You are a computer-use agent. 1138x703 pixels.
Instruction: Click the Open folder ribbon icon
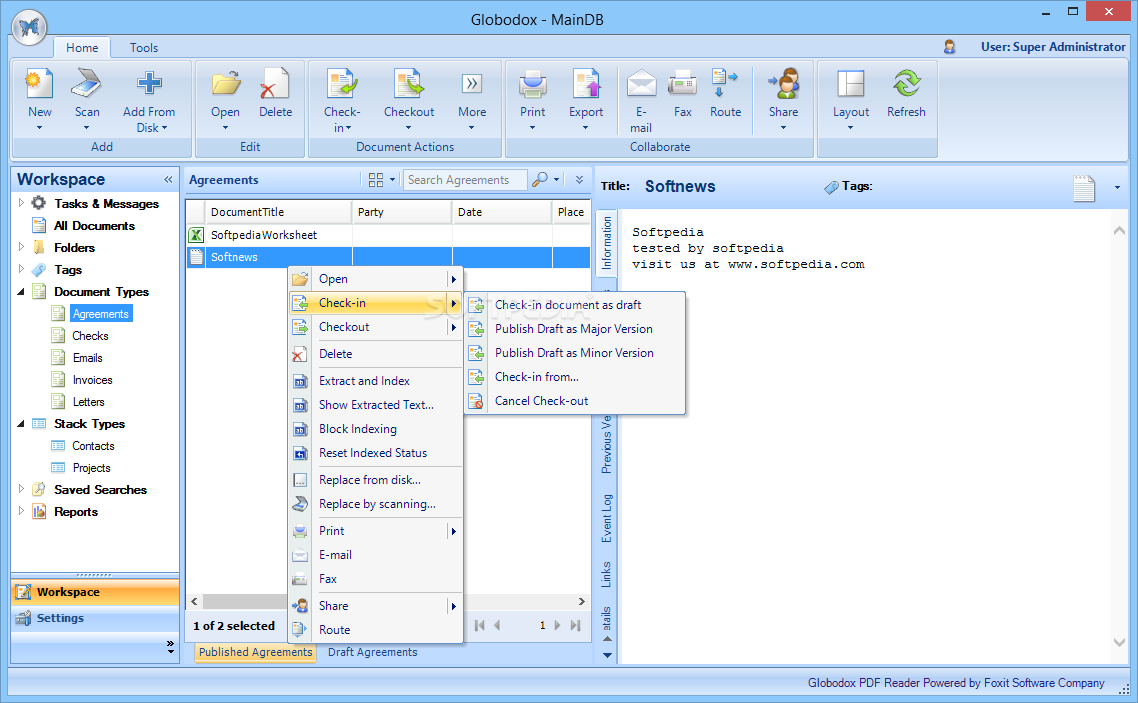click(x=226, y=84)
